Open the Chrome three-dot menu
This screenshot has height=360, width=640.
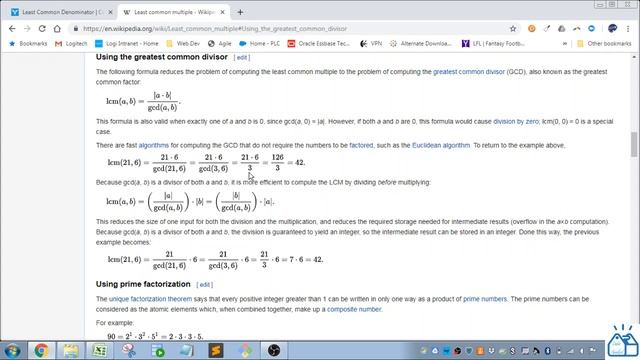[x=628, y=29]
